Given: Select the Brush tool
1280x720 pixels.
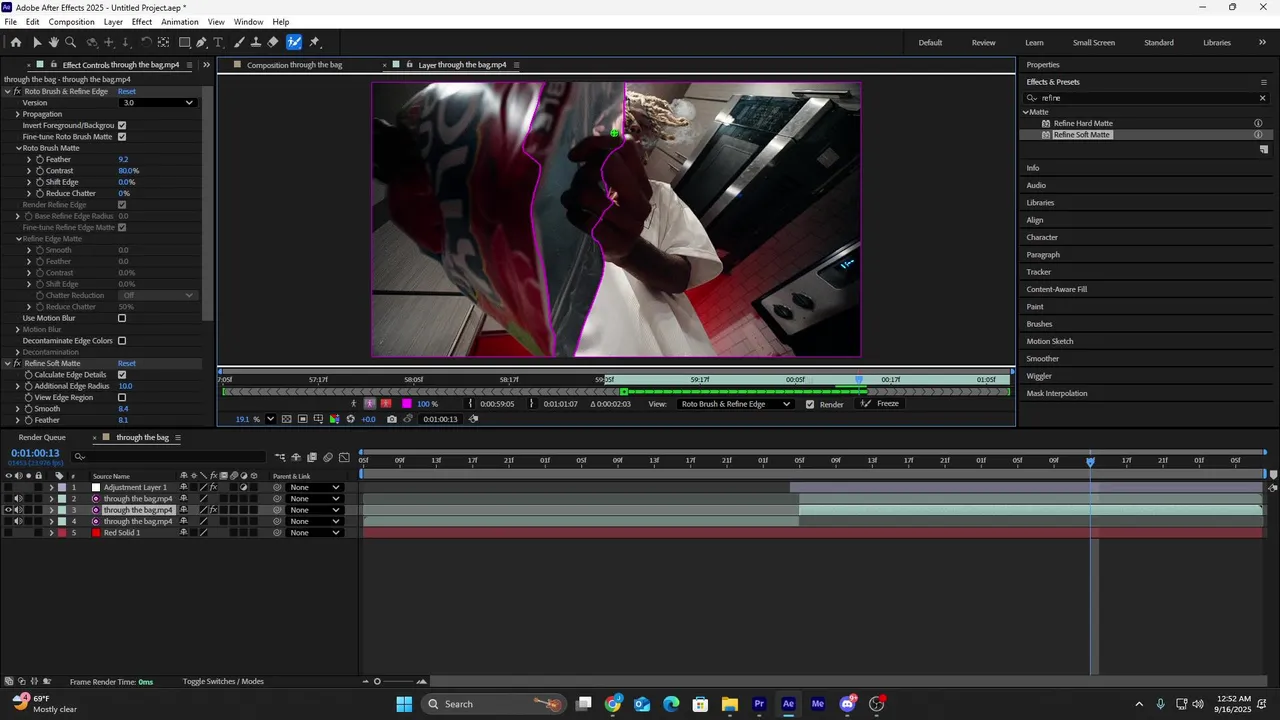Looking at the screenshot, I should tap(239, 42).
